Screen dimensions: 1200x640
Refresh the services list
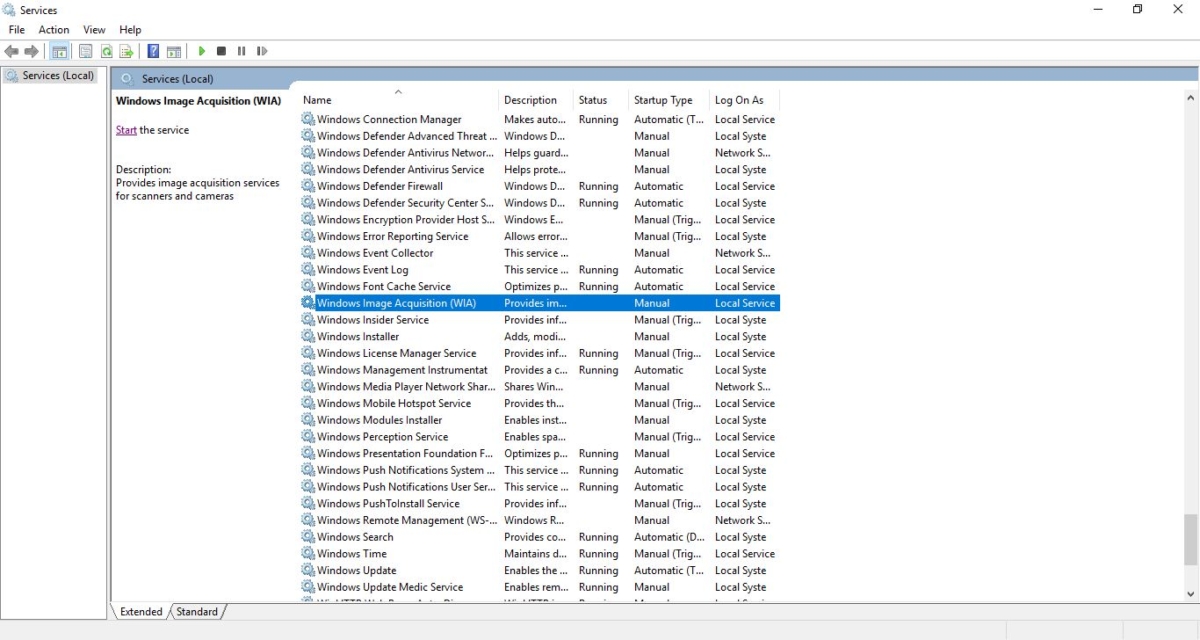coord(106,51)
